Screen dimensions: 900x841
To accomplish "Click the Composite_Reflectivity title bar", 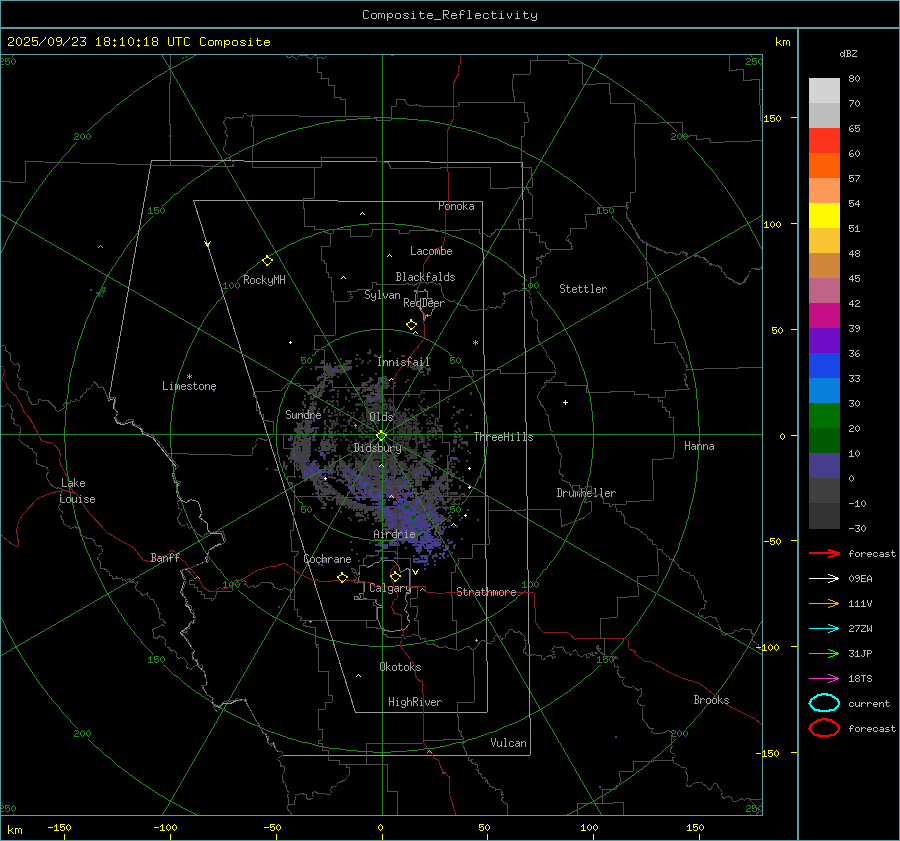I will point(449,14).
